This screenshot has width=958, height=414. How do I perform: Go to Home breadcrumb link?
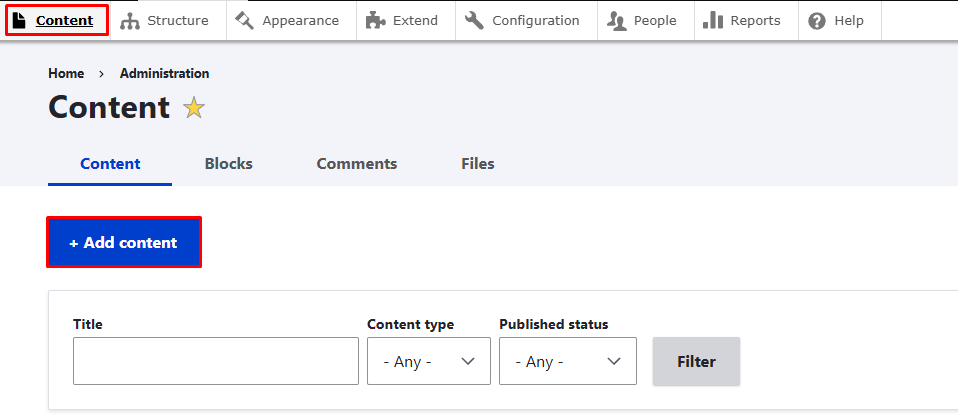pyautogui.click(x=66, y=73)
